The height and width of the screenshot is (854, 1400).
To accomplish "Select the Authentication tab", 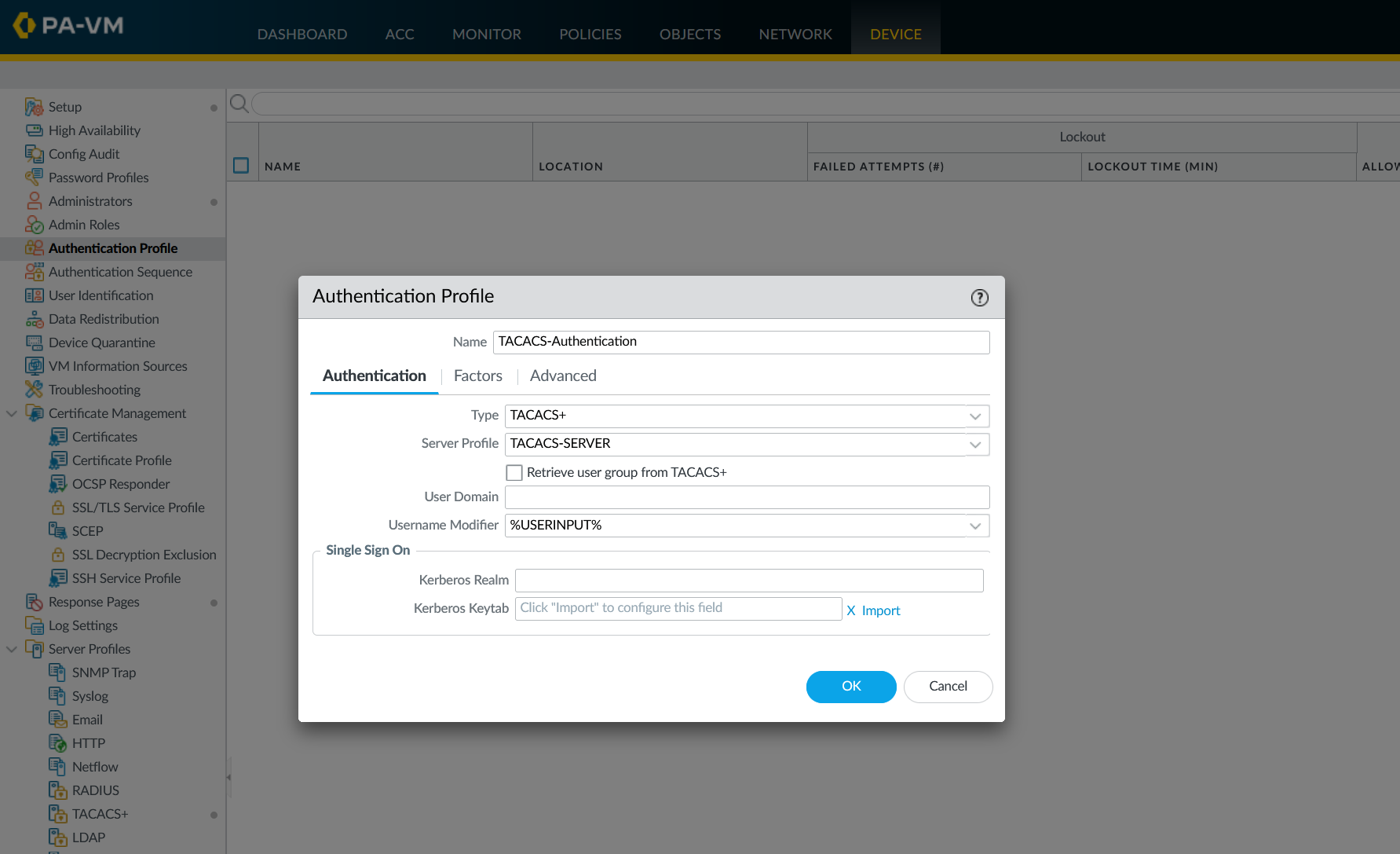I will point(374,376).
